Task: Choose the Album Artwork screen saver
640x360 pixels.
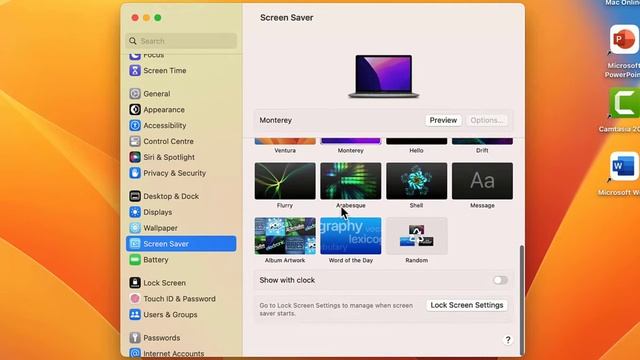Action: 285,236
